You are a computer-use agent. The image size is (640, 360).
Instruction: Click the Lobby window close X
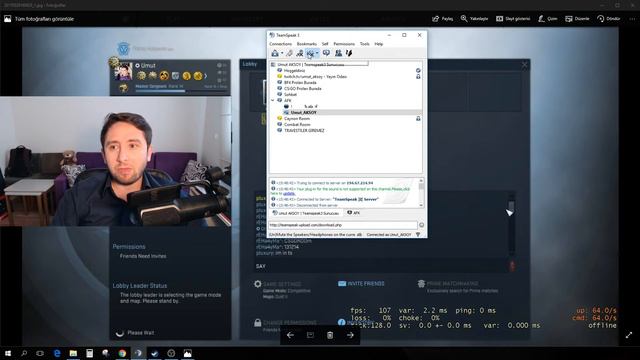point(524,64)
